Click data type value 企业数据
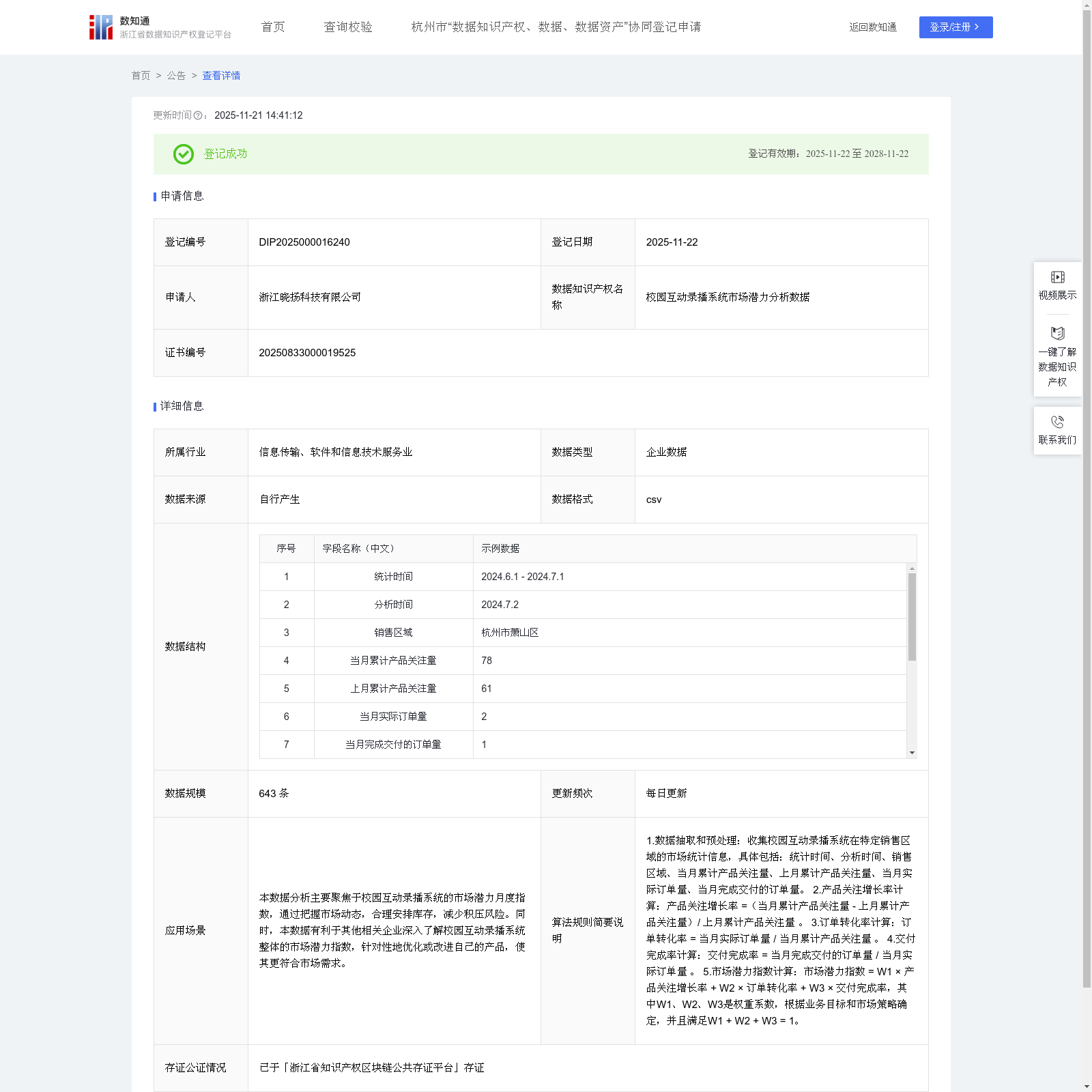Image resolution: width=1092 pixels, height=1092 pixels. pyautogui.click(x=666, y=452)
